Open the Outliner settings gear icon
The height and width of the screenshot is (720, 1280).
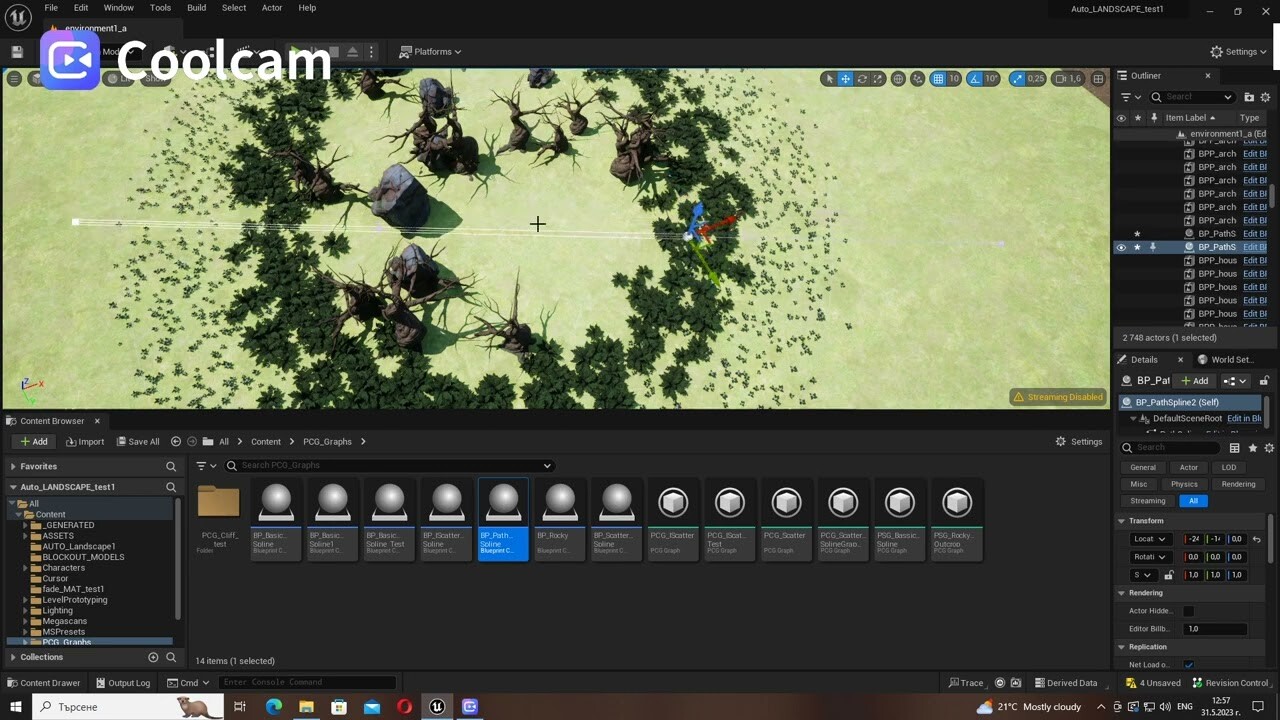[x=1265, y=97]
